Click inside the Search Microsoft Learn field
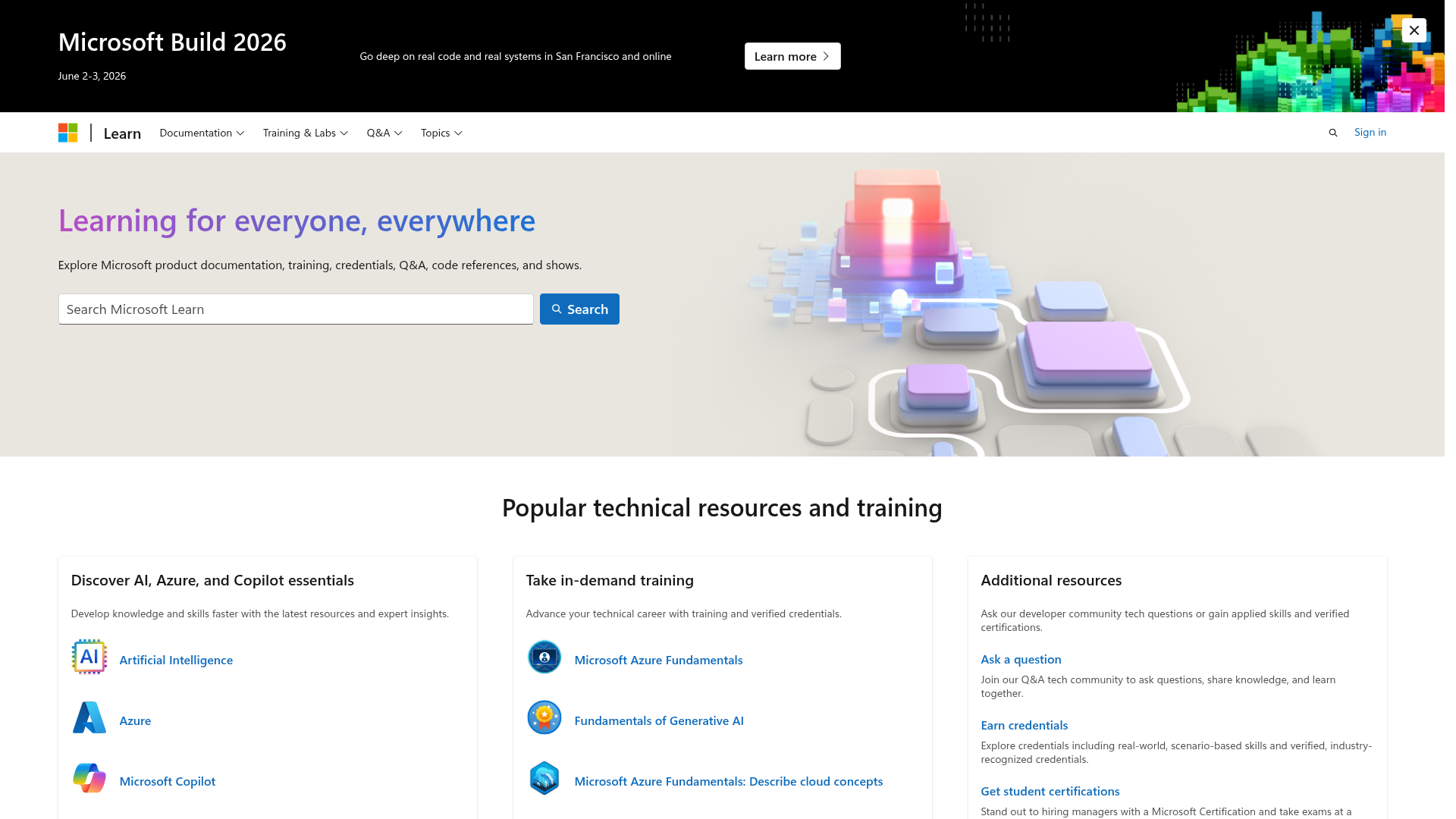Image resolution: width=1456 pixels, height=819 pixels. pos(296,309)
